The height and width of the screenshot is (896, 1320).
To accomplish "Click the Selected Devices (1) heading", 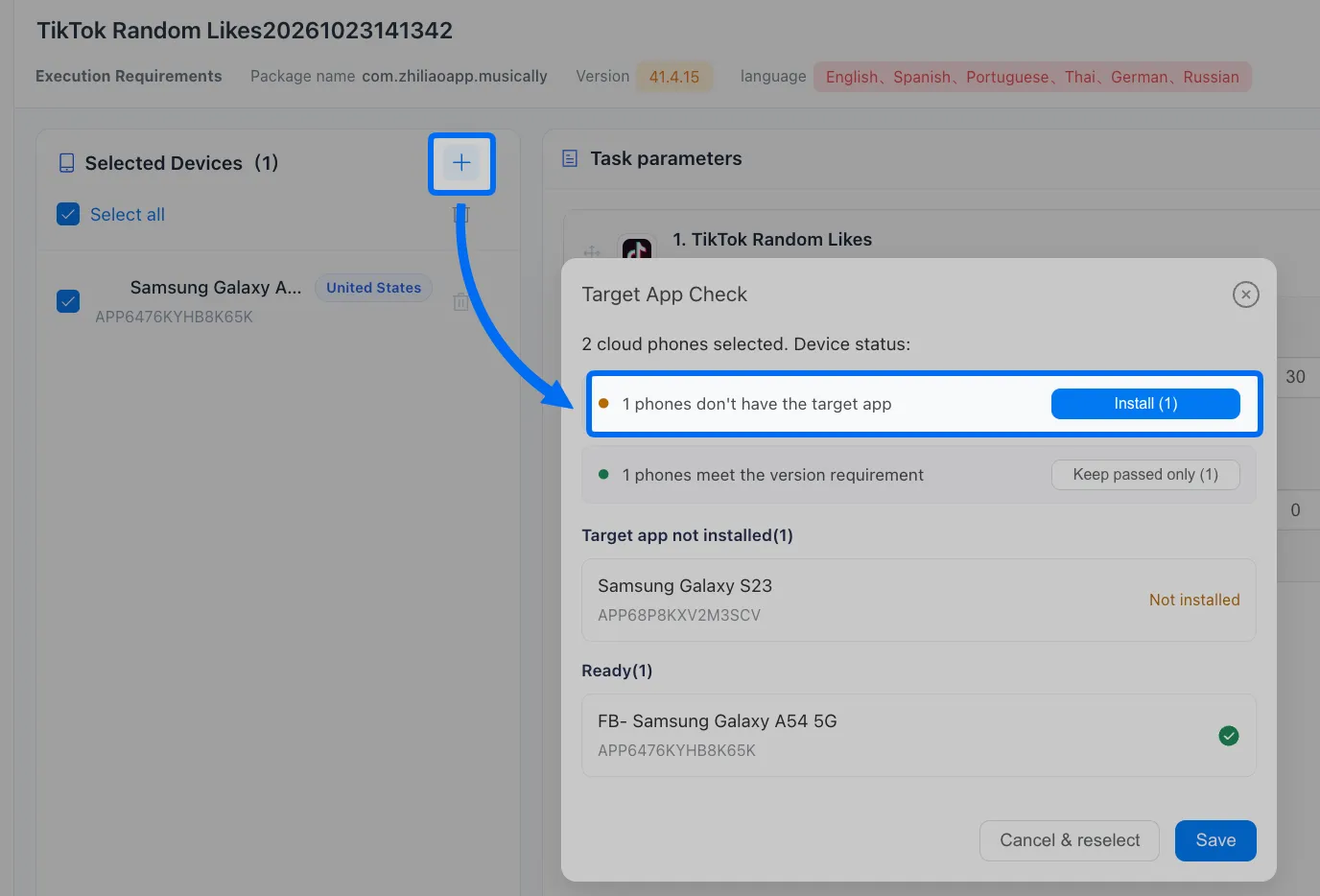I will coord(181,163).
